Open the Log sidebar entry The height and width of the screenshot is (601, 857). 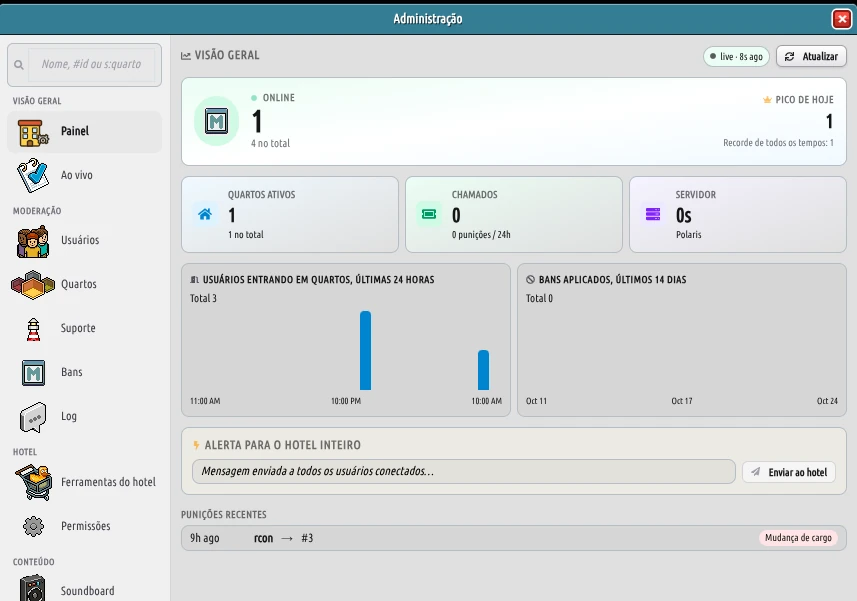85,416
